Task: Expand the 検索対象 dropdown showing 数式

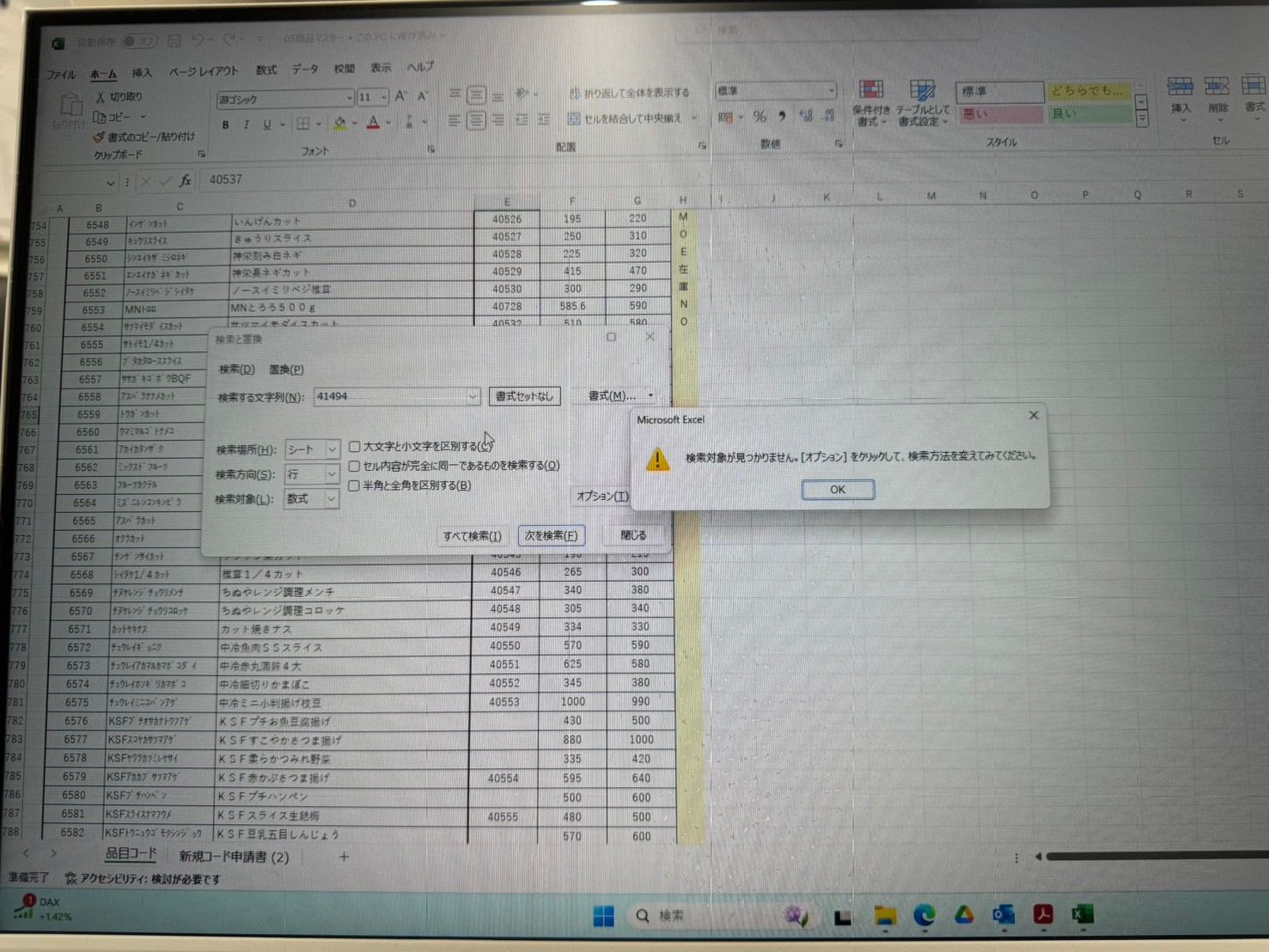Action: 331,499
